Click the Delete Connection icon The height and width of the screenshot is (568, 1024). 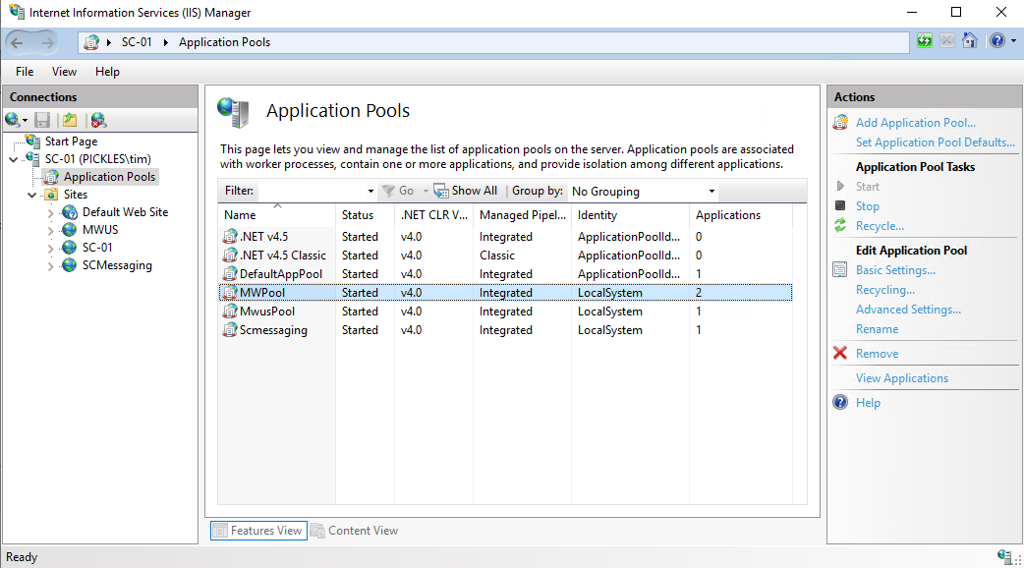98,120
